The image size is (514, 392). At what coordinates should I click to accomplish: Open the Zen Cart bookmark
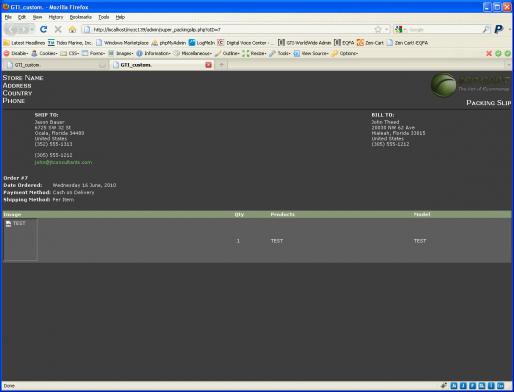(370, 43)
